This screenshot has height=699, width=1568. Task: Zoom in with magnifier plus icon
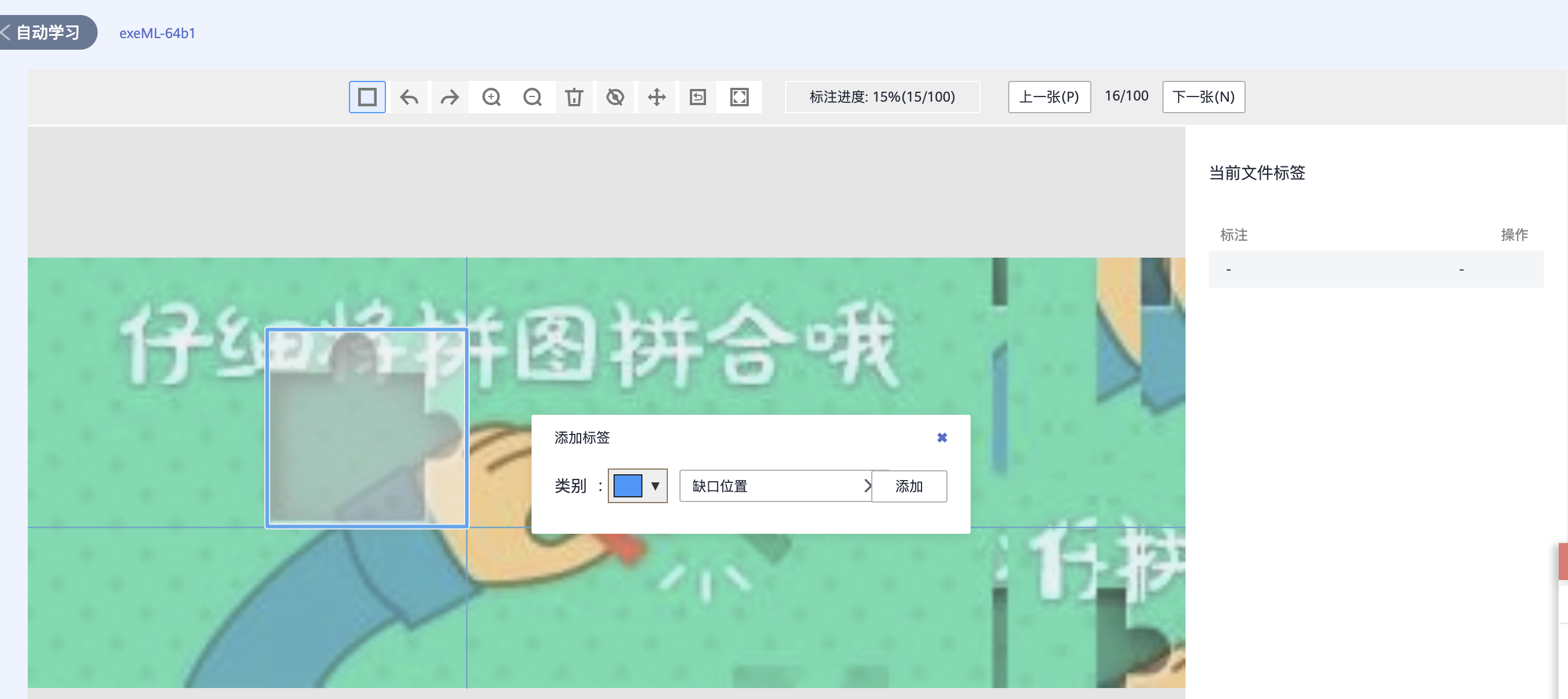[x=491, y=97]
